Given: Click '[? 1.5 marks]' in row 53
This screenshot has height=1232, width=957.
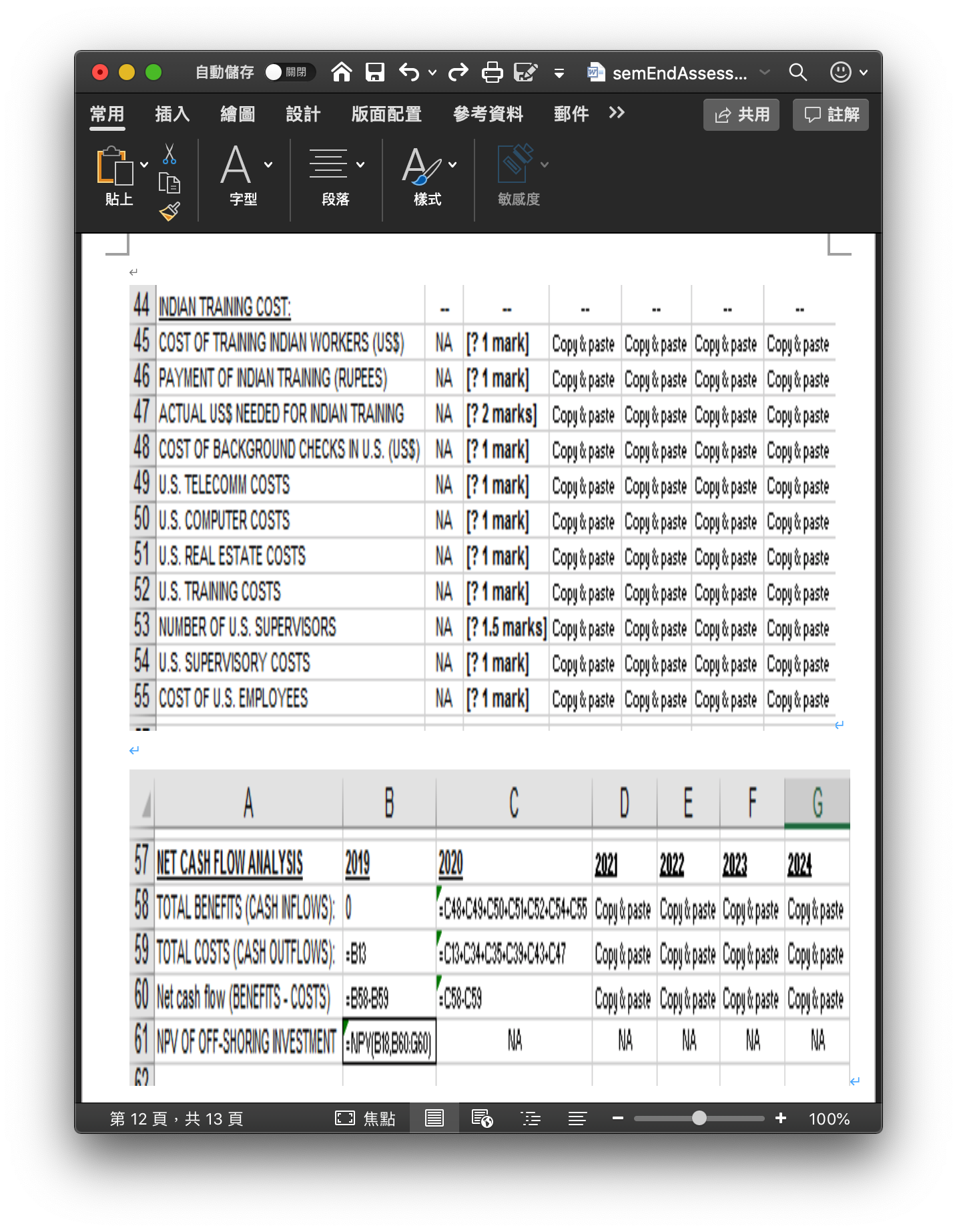Looking at the screenshot, I should (x=506, y=628).
